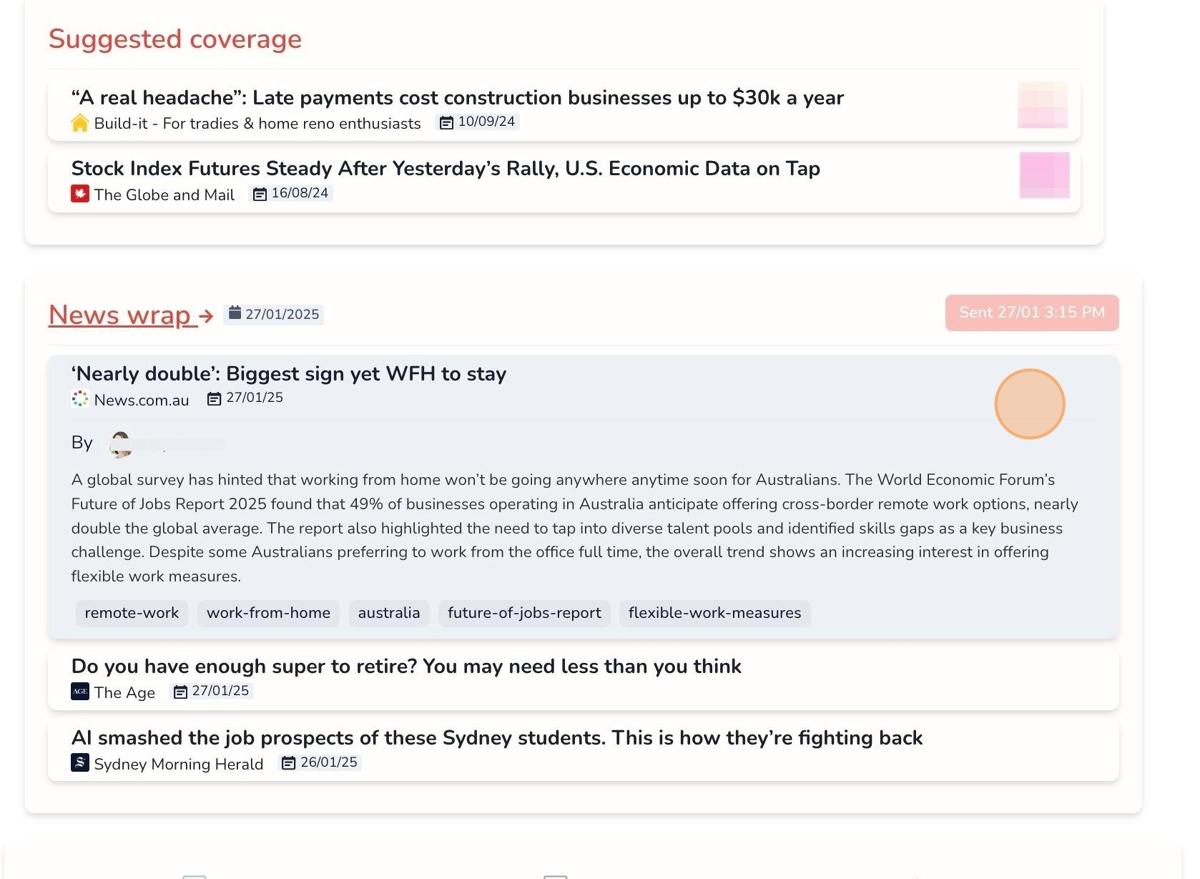Open the Stock Index Futures article thumbnail

(1044, 175)
